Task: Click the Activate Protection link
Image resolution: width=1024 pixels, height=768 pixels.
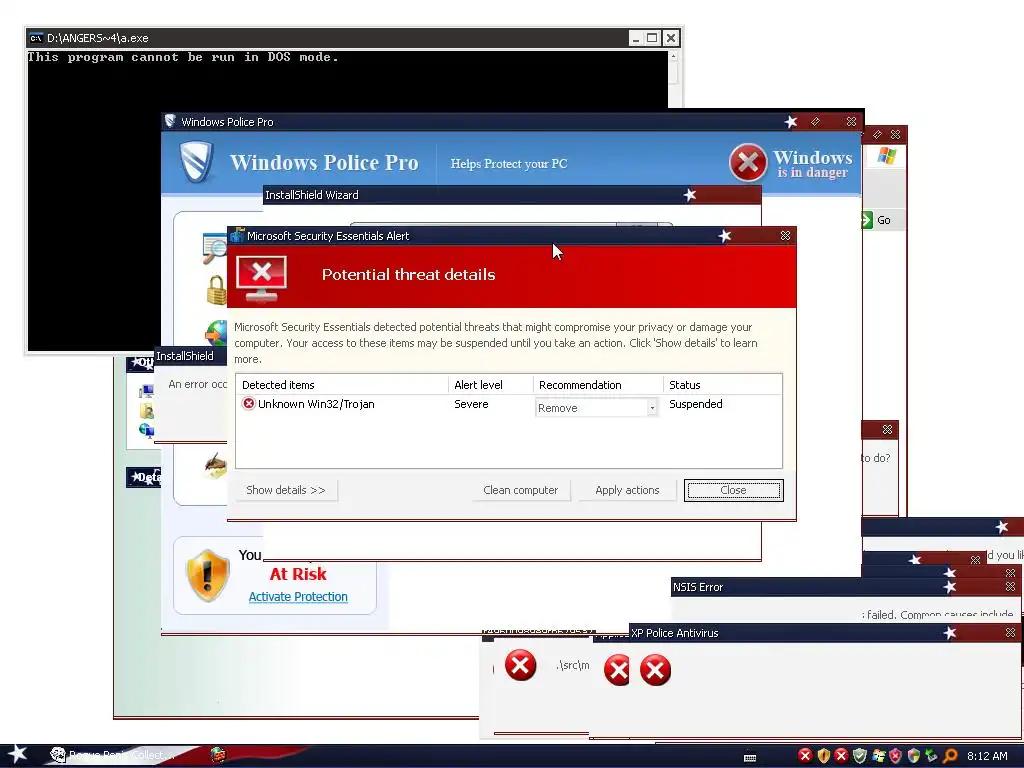Action: 298,596
